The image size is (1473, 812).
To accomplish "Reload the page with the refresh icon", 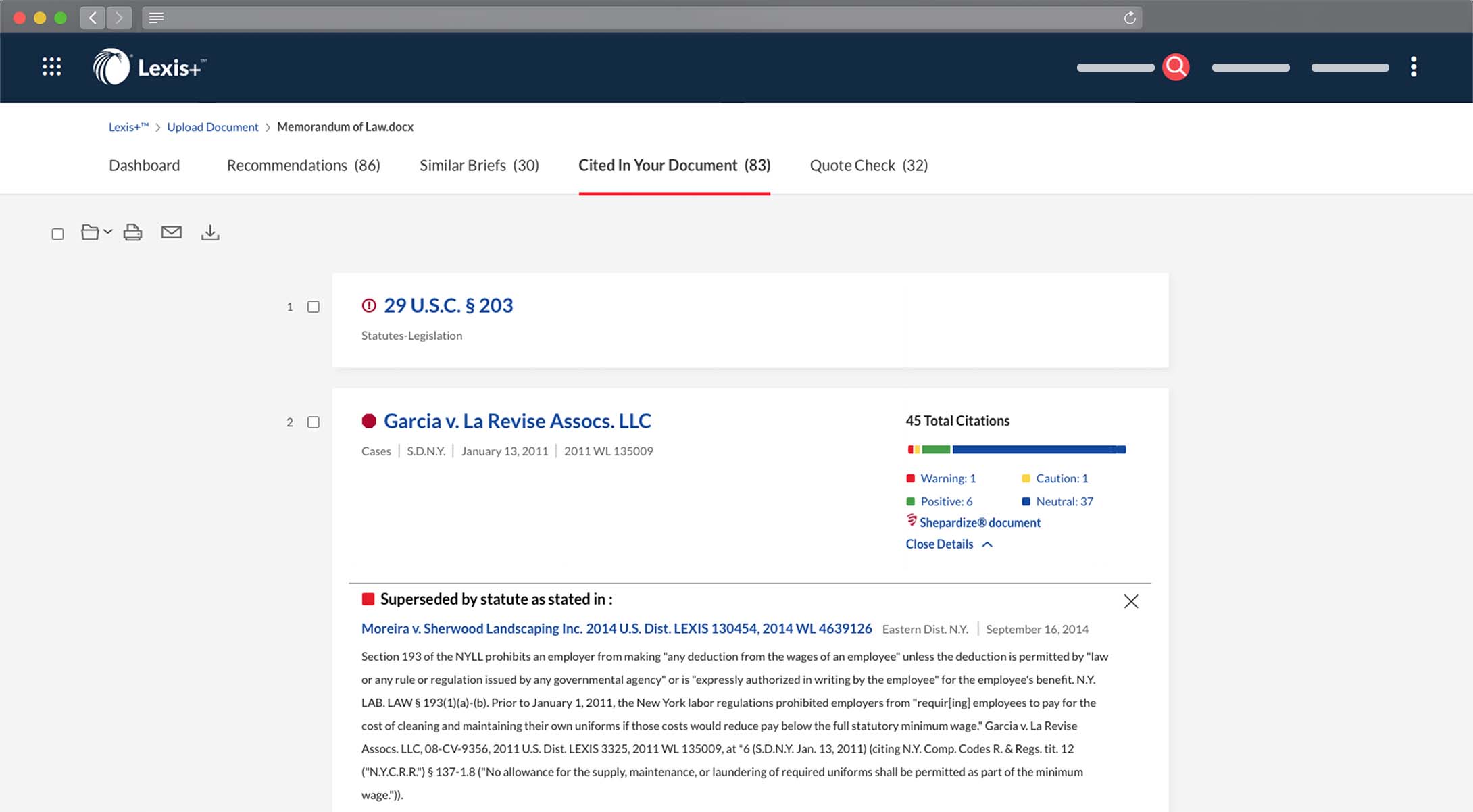I will [1130, 18].
